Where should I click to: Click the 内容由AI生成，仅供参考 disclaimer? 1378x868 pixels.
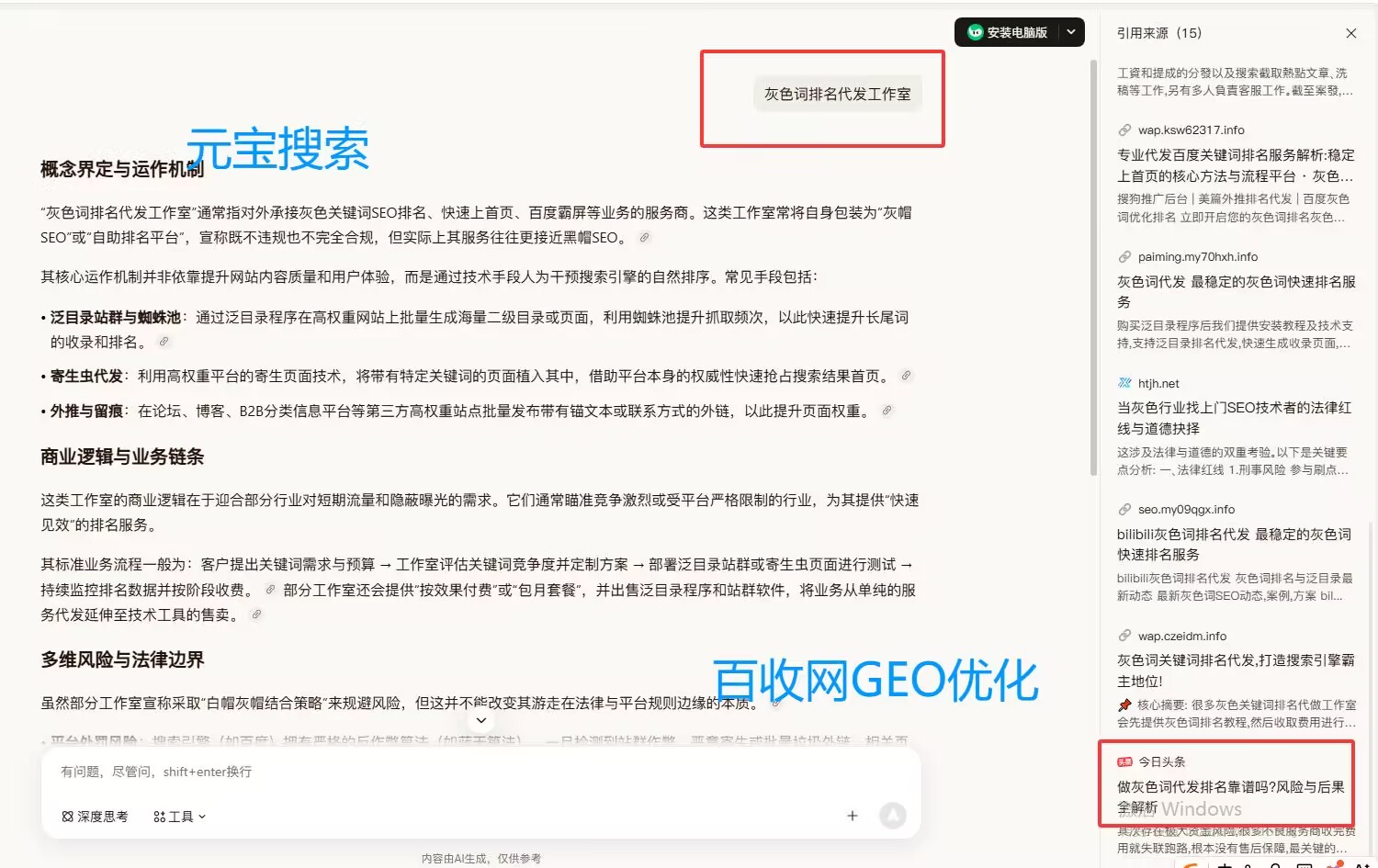click(x=481, y=858)
